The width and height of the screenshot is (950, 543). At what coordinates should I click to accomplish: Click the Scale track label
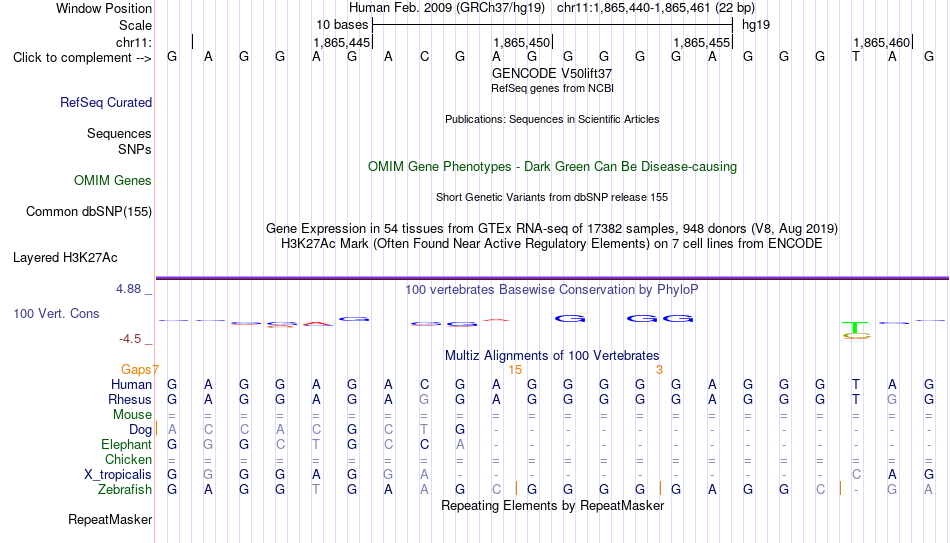pyautogui.click(x=135, y=25)
